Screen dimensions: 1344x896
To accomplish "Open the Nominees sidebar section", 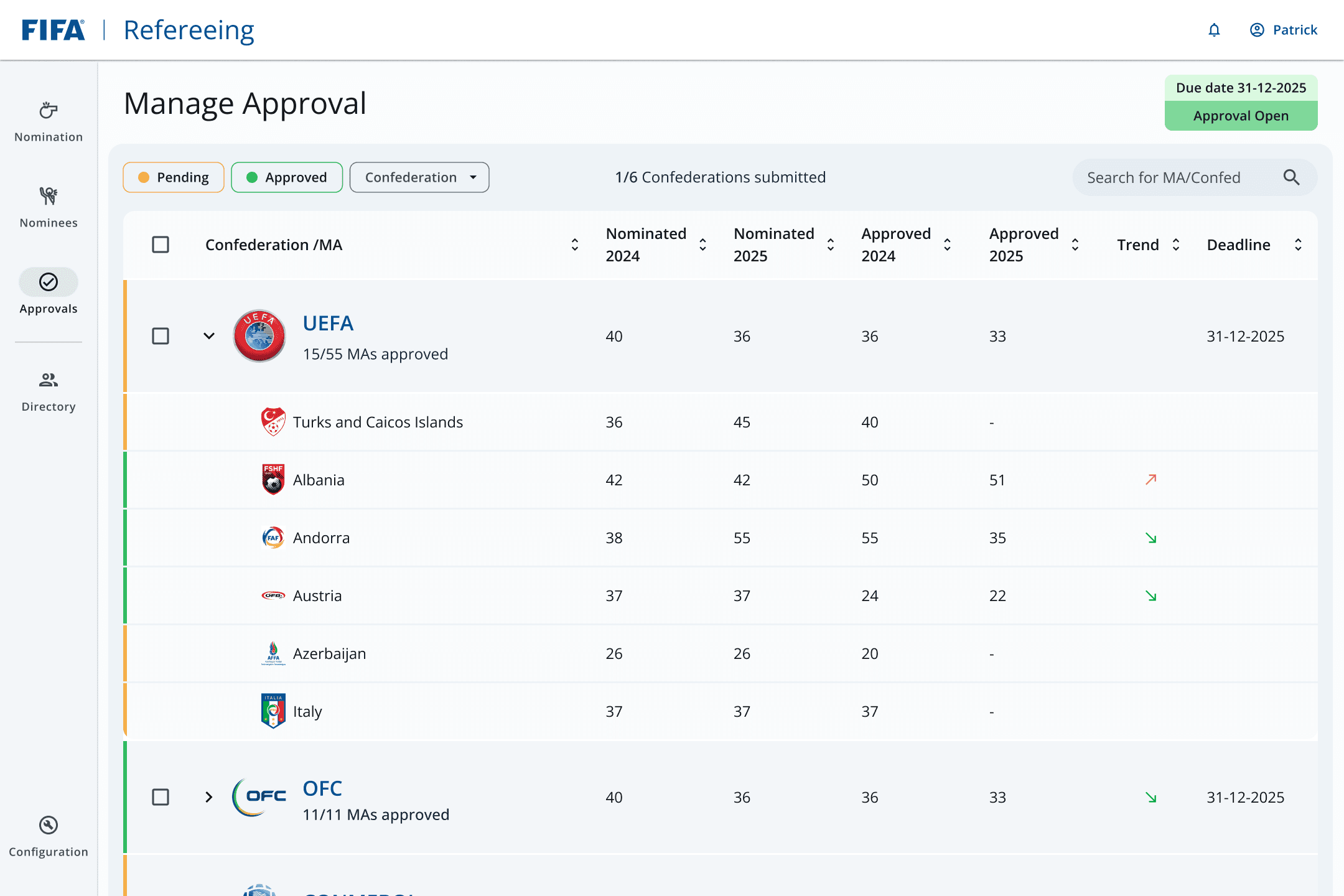I will tap(49, 209).
